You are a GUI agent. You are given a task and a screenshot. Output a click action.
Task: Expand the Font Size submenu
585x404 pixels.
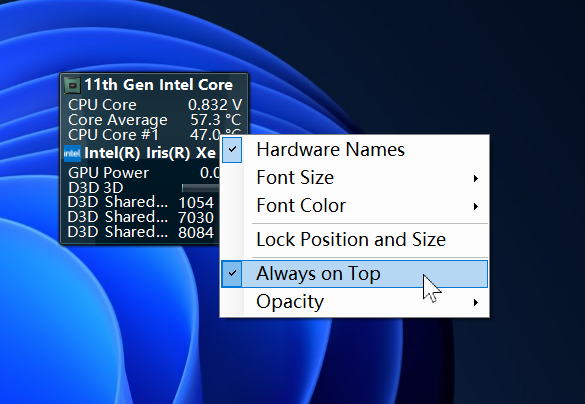tap(354, 178)
